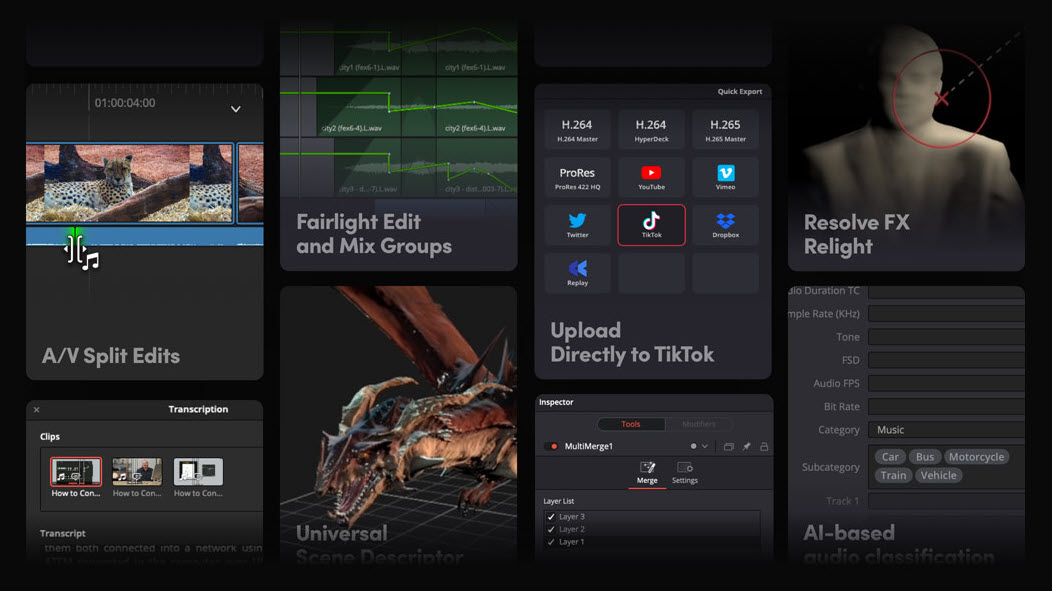1052x591 pixels.
Task: Open the Replay export option
Action: 578,271
